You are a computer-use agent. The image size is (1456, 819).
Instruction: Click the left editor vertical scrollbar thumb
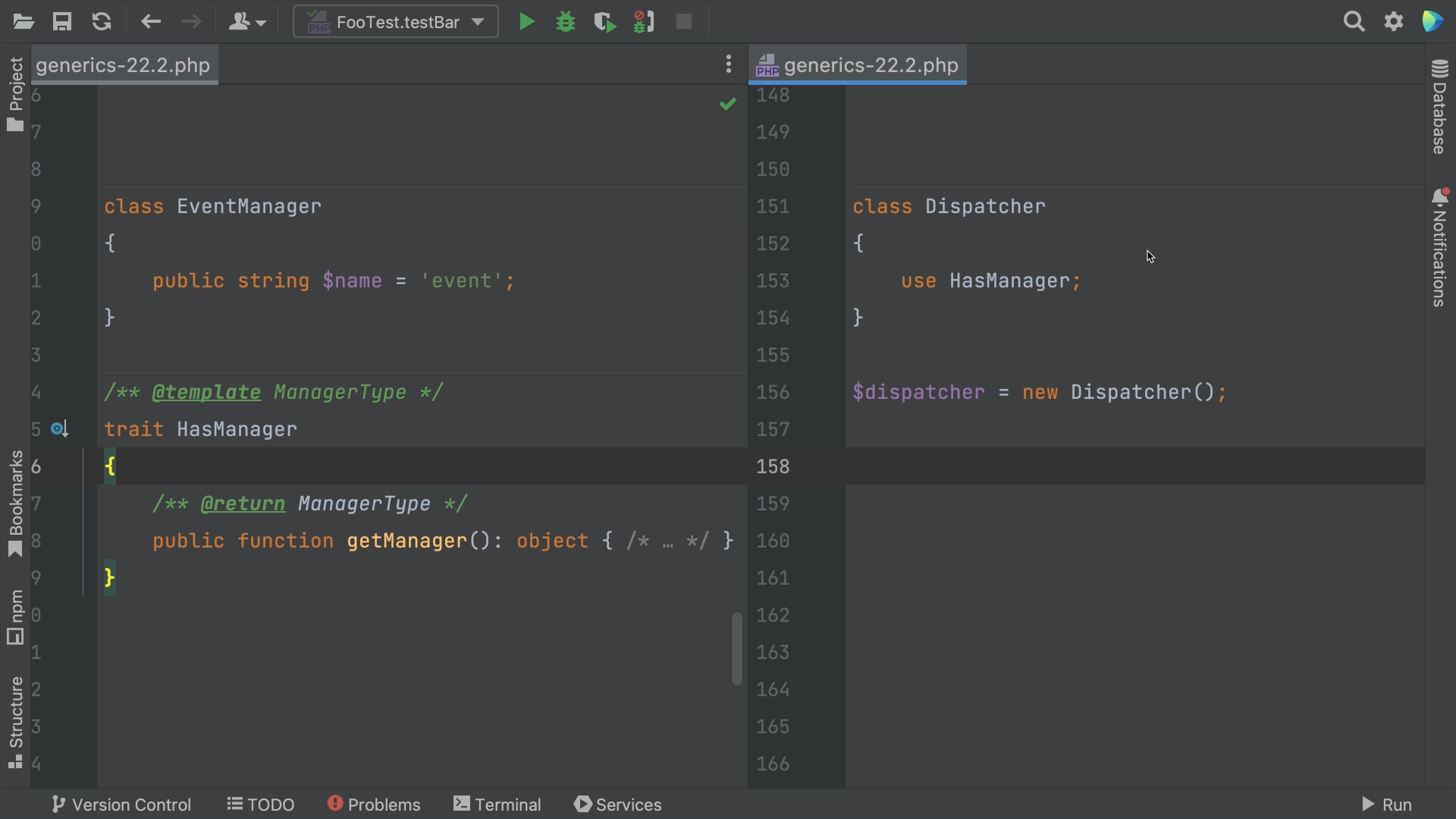pos(736,648)
